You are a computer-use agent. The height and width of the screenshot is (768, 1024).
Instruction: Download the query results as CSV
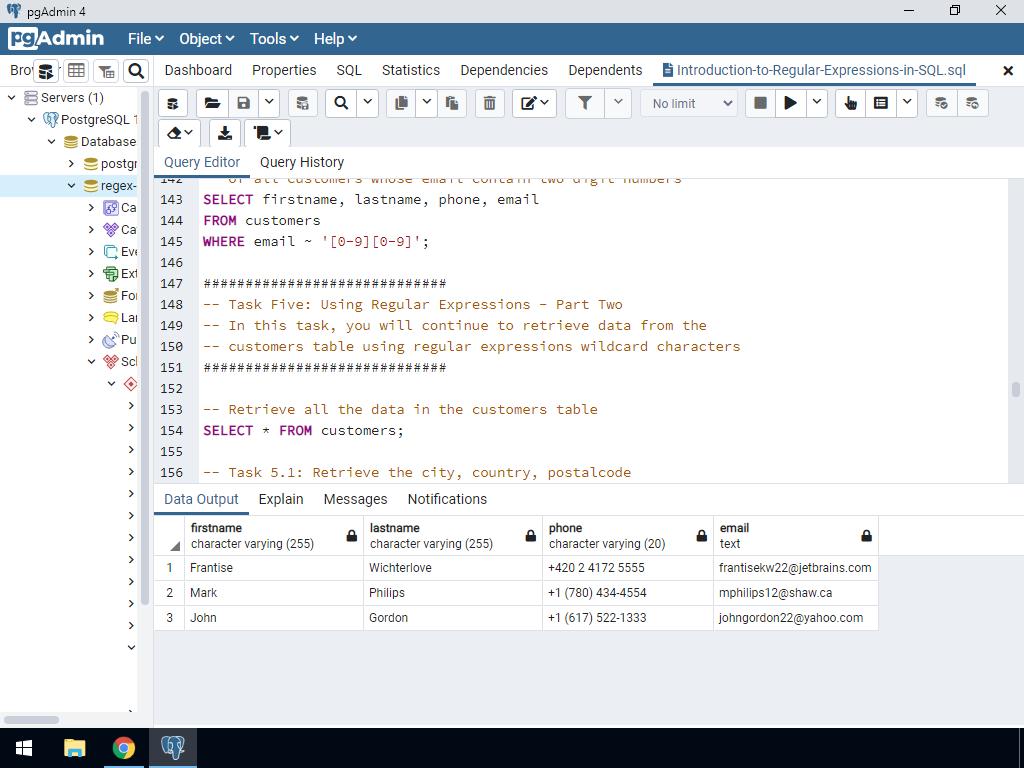coord(224,132)
